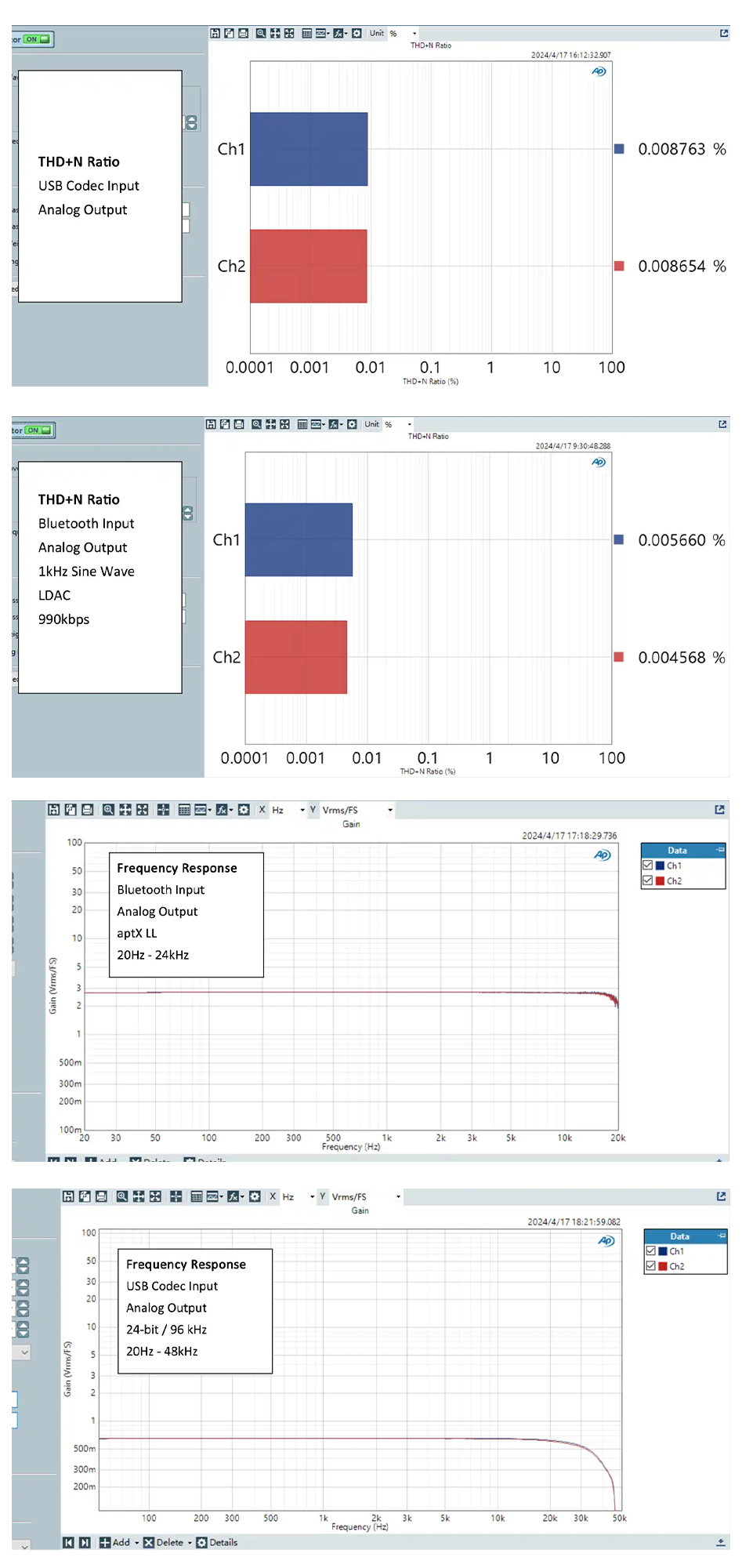Click the red Ch2 bar in the LDAC THD+N graph

[295, 657]
